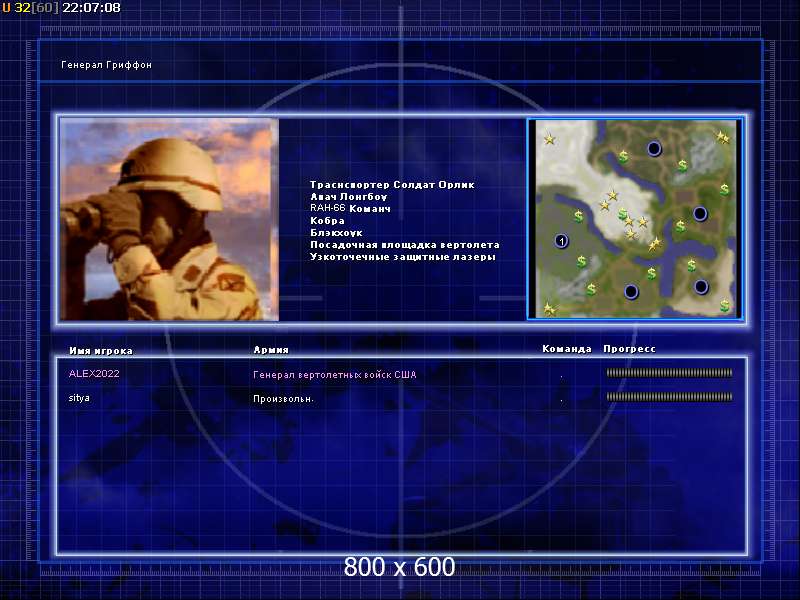Select the empty start circle at minimap's right edge
Image resolution: width=800 pixels, height=600 pixels.
point(700,213)
